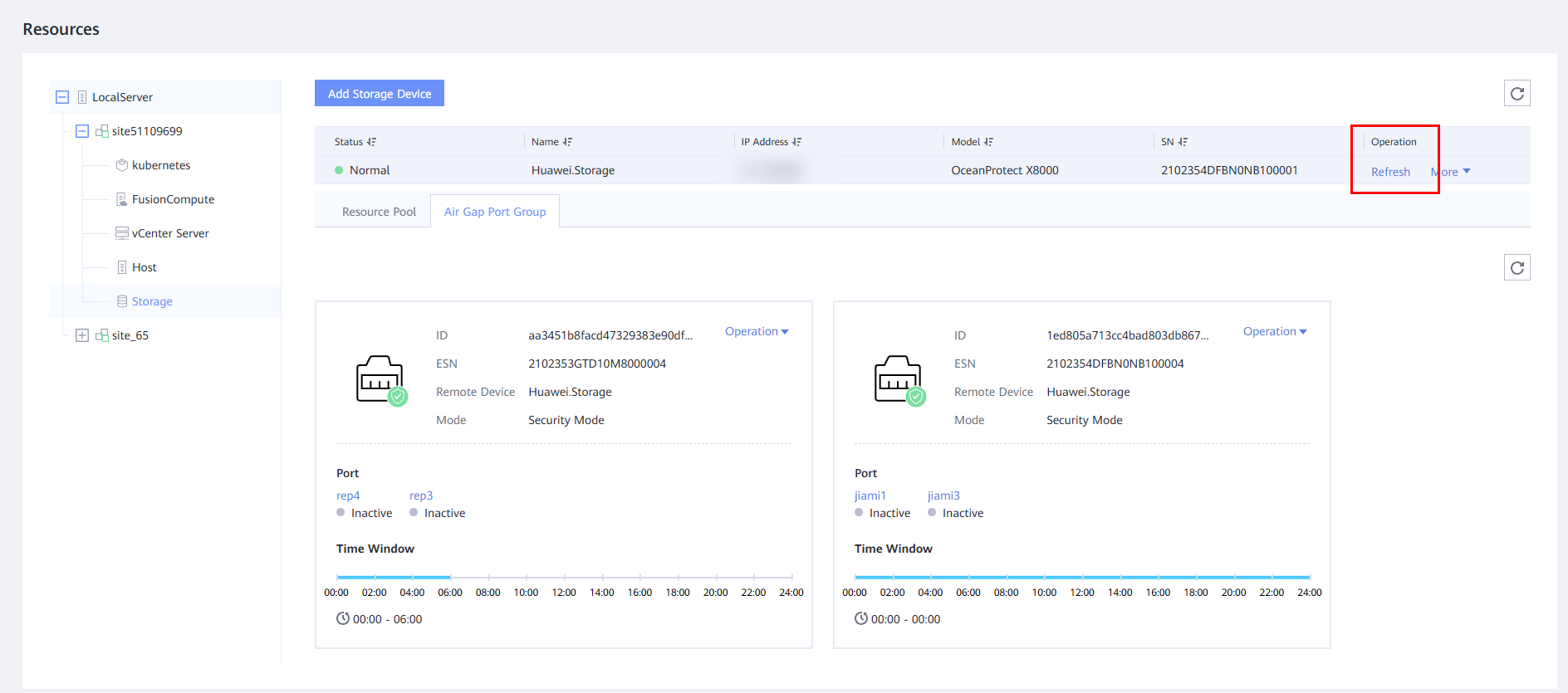Click the 06:00 point on the first time window
Viewport: 1568px width, 693px height.
coord(450,577)
